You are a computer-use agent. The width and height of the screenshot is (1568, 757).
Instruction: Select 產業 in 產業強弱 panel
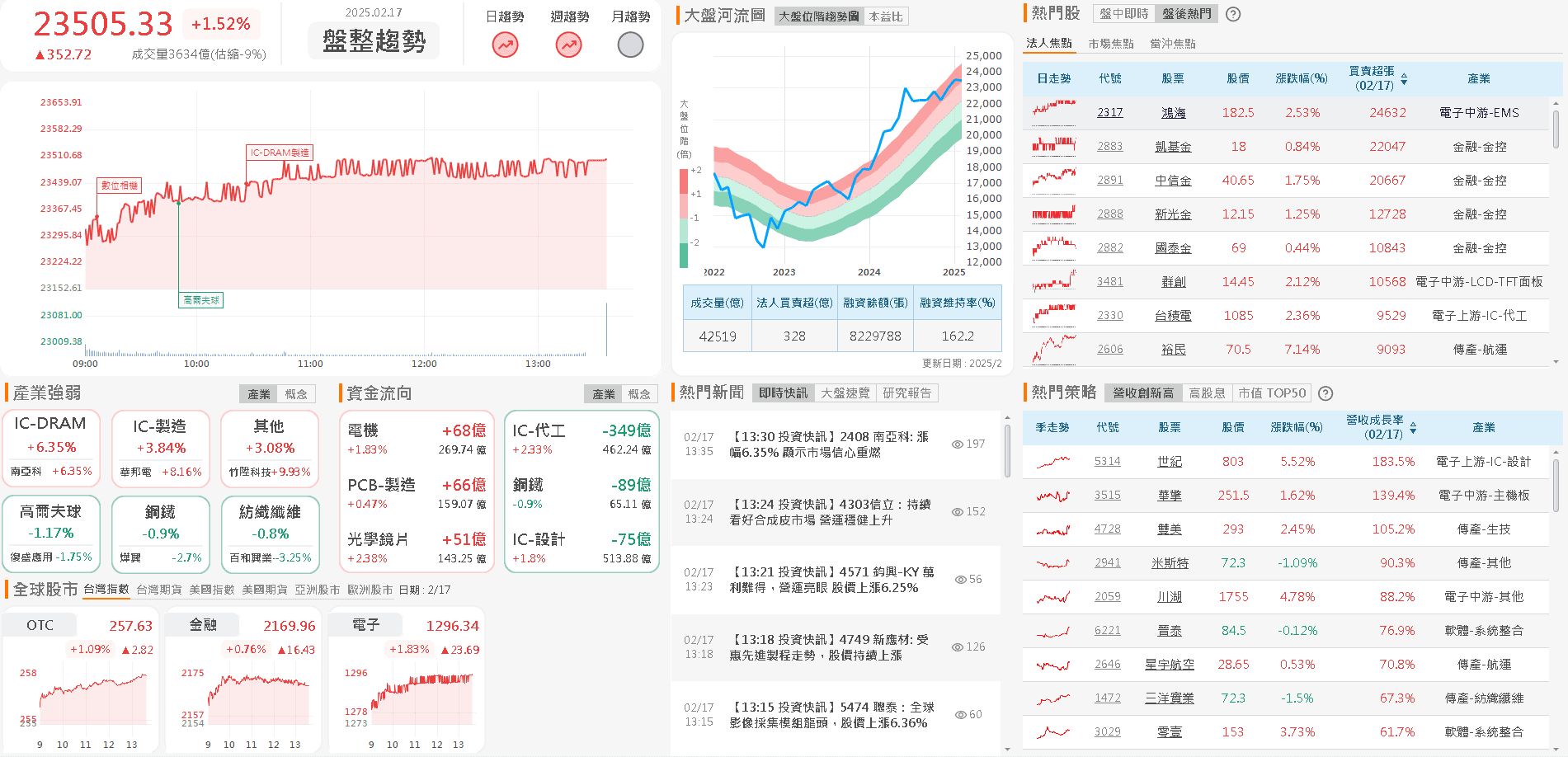click(x=259, y=394)
